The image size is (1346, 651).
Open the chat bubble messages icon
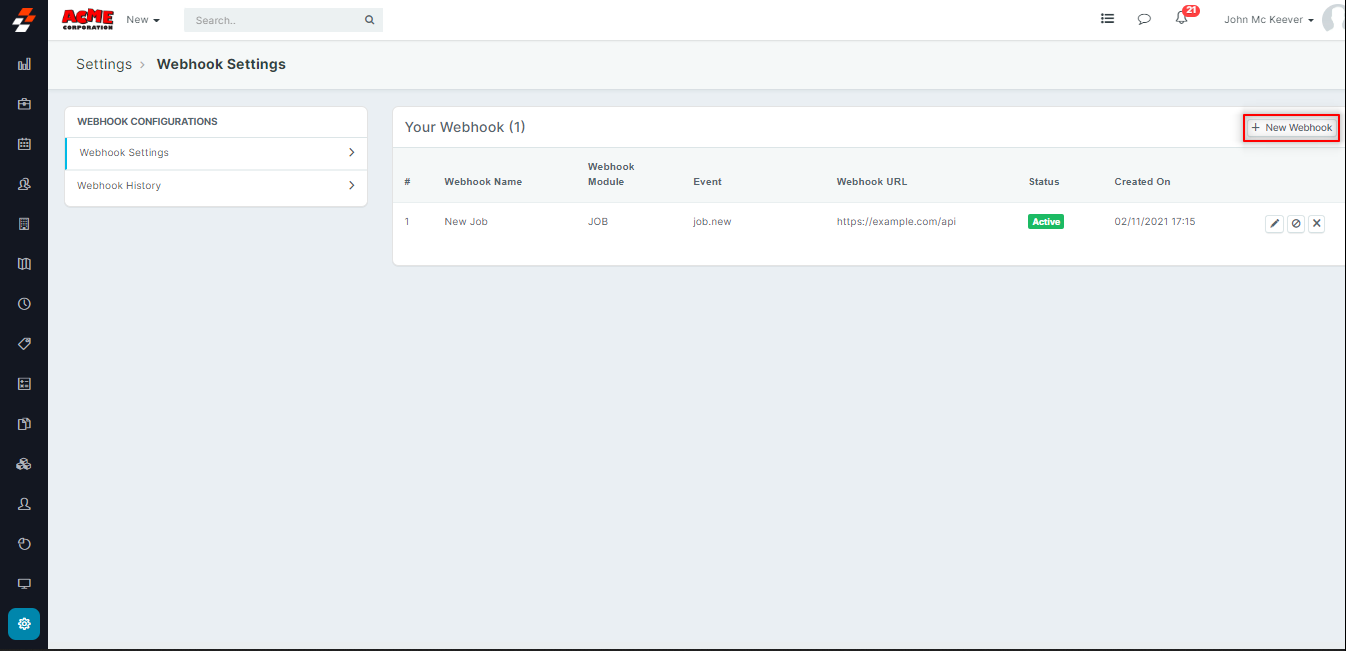click(1144, 19)
